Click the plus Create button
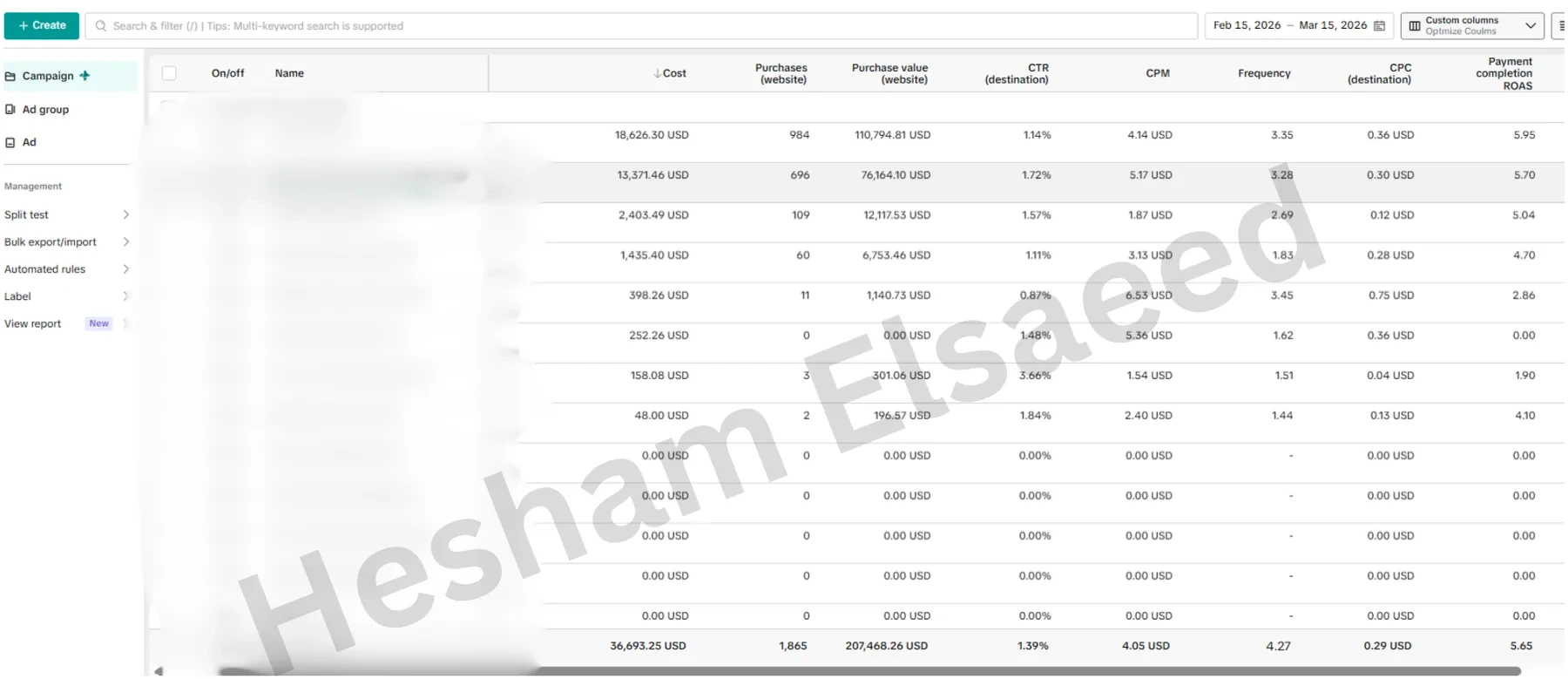This screenshot has width=1568, height=679. point(42,25)
